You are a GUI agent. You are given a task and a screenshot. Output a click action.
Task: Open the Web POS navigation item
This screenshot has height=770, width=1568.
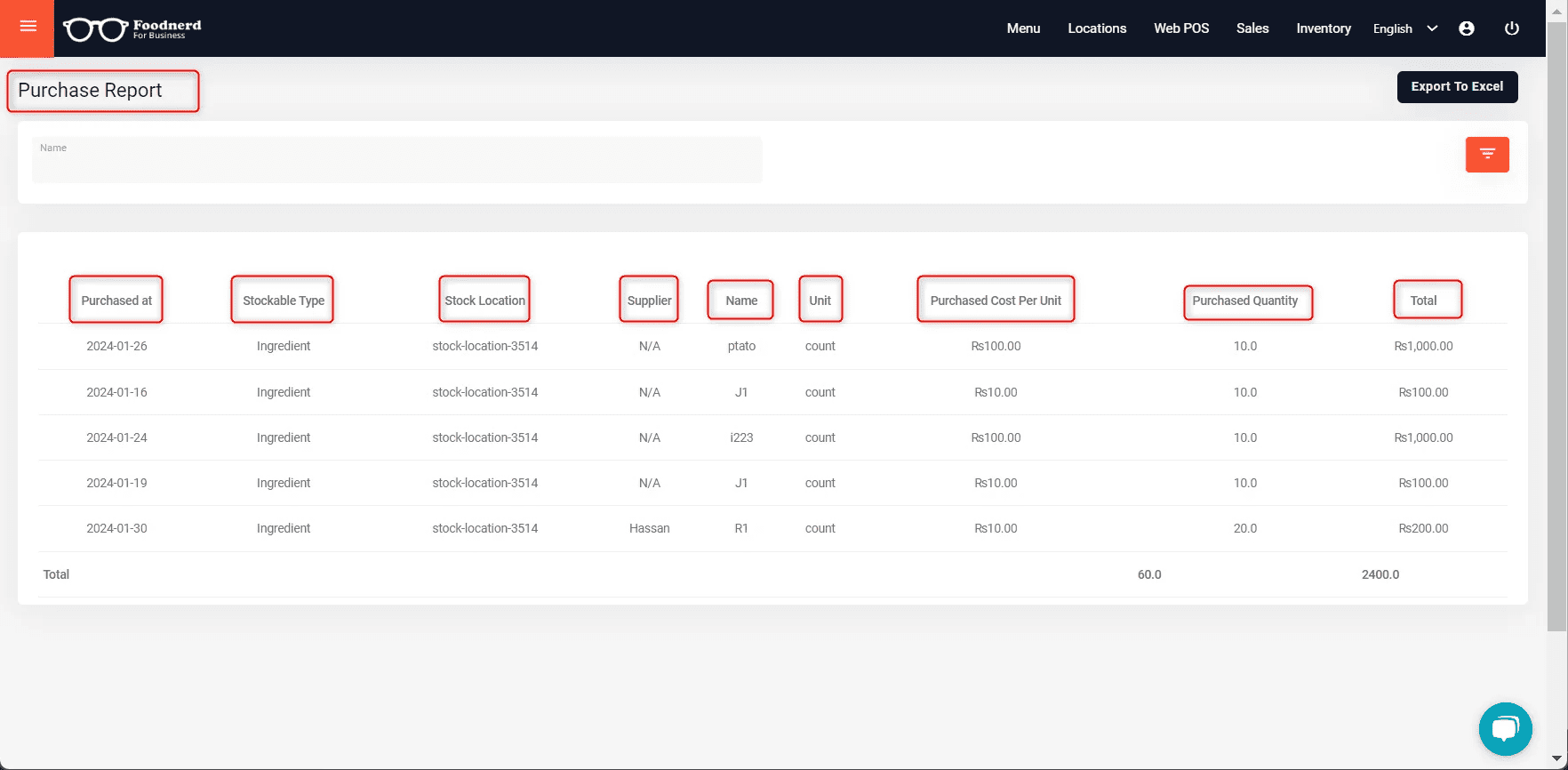pyautogui.click(x=1181, y=28)
